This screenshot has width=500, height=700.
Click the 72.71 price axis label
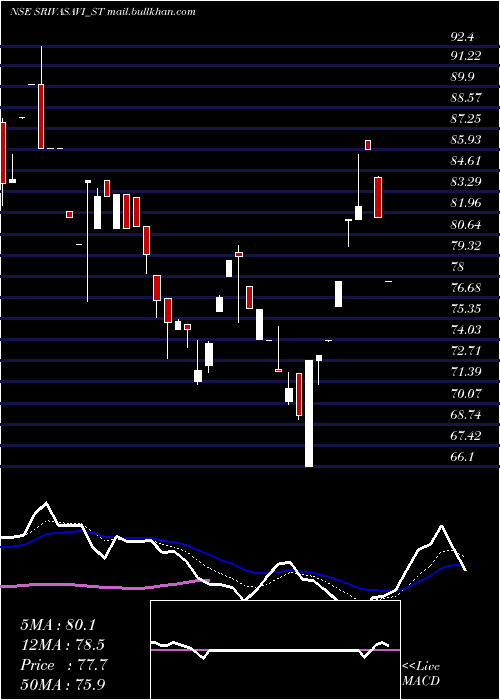[466, 351]
